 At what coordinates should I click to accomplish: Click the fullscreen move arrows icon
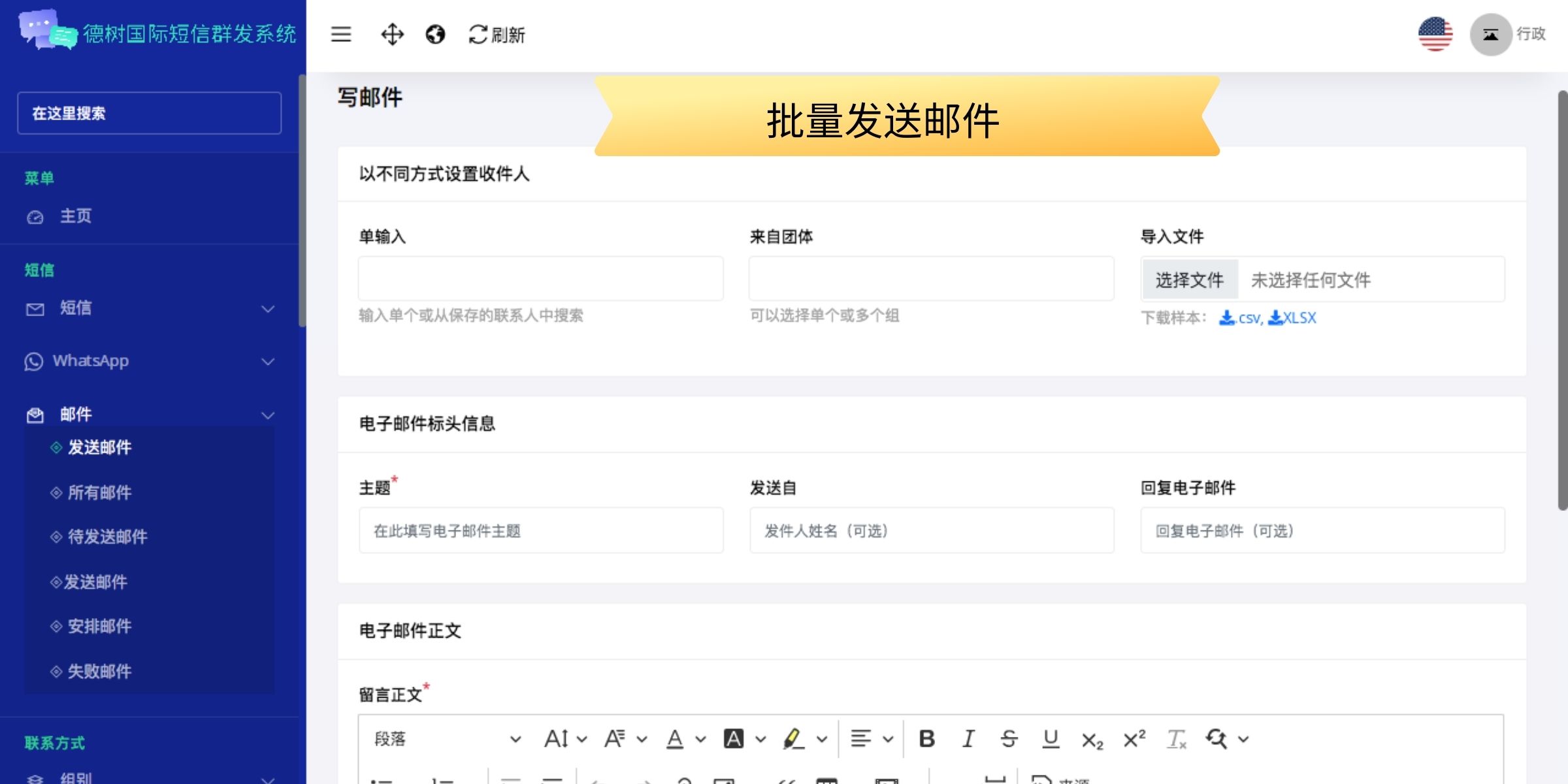pos(392,34)
